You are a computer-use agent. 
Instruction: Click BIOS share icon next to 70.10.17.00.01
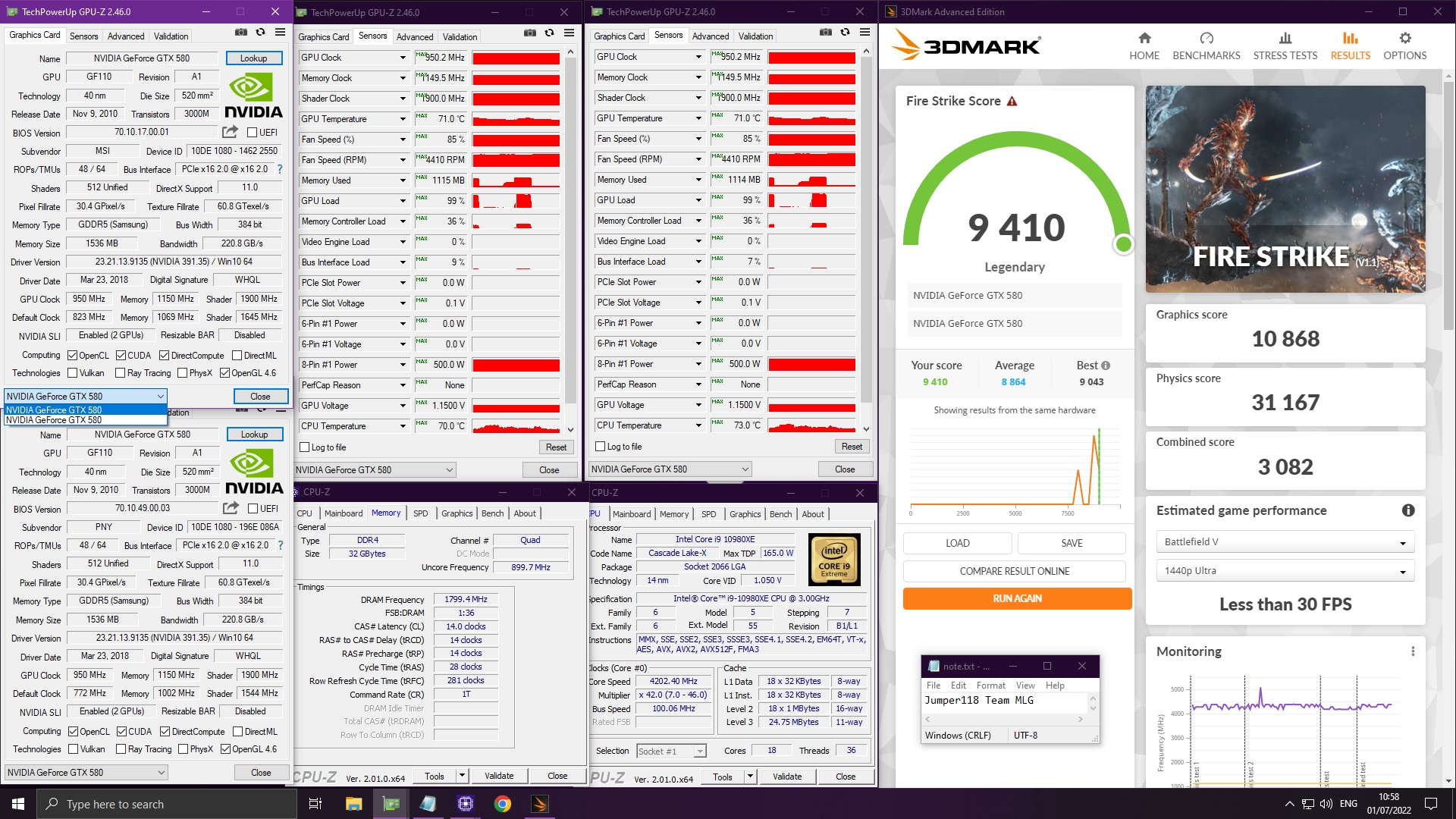point(230,132)
